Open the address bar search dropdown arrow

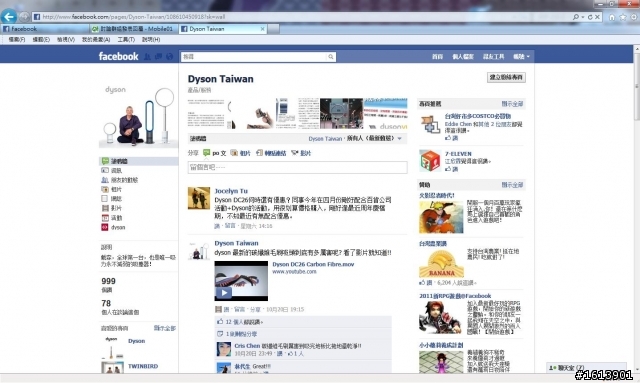pos(582,17)
